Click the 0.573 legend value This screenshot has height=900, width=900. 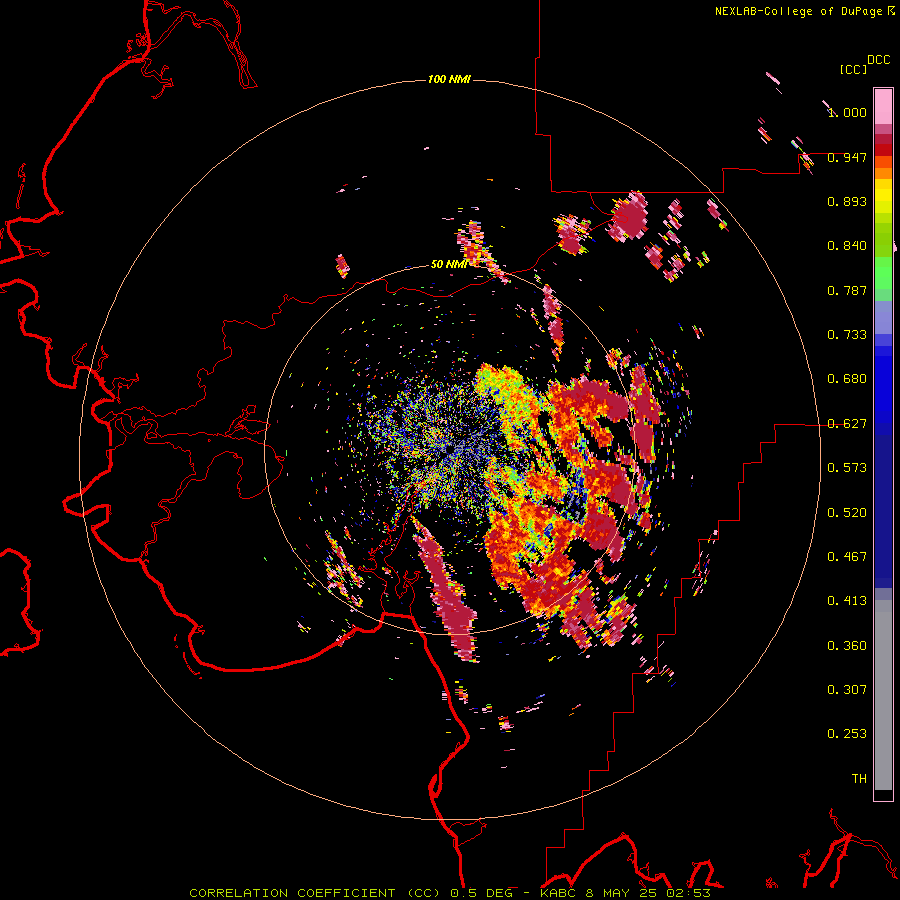pyautogui.click(x=847, y=468)
